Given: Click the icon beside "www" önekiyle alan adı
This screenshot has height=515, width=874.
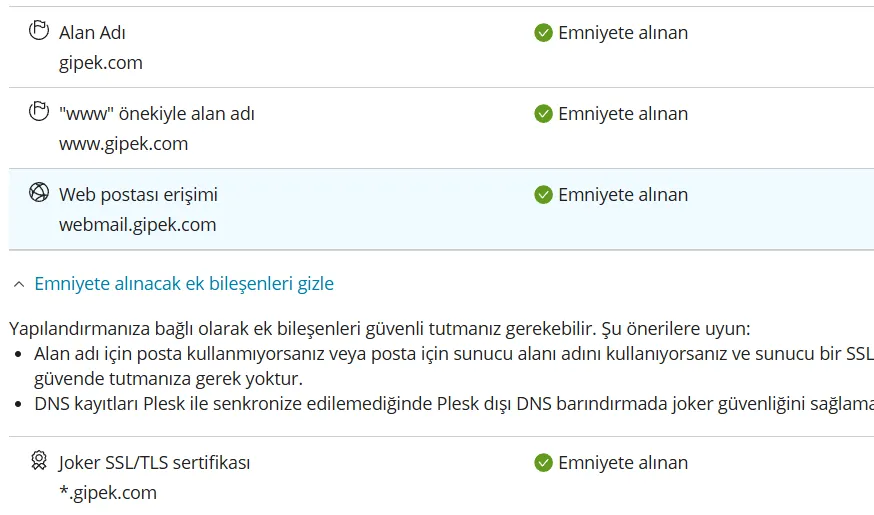Looking at the screenshot, I should click(x=38, y=113).
